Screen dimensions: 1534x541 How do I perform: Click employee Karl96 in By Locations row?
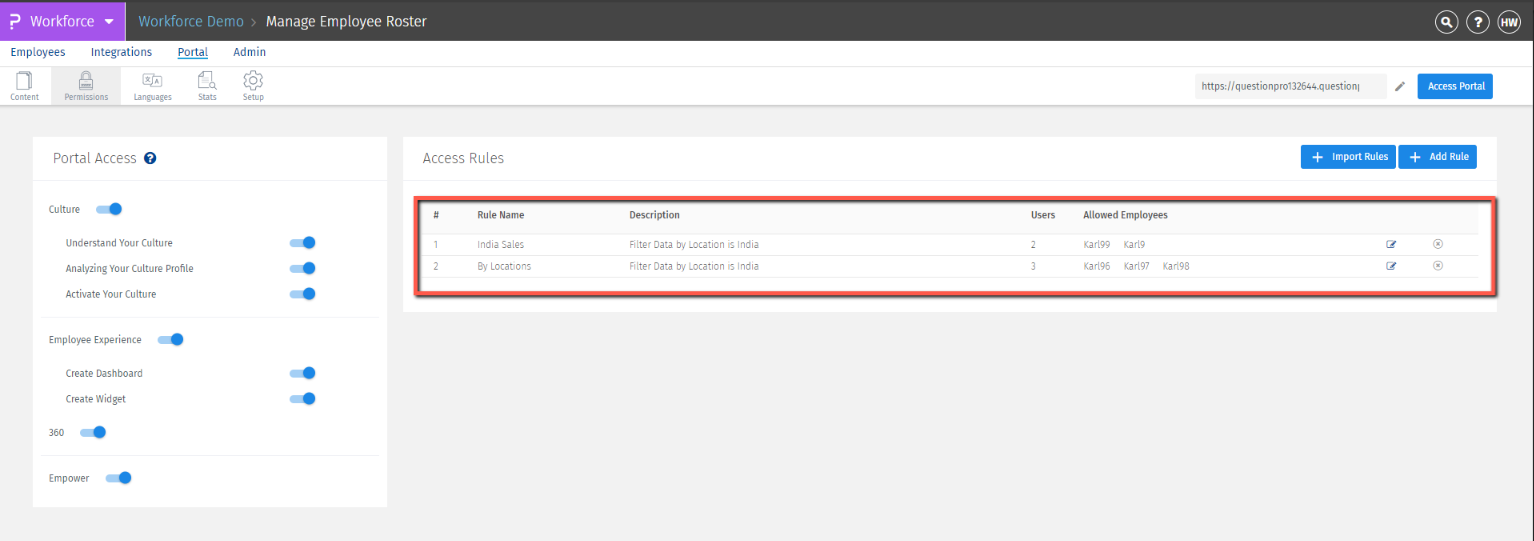1097,266
